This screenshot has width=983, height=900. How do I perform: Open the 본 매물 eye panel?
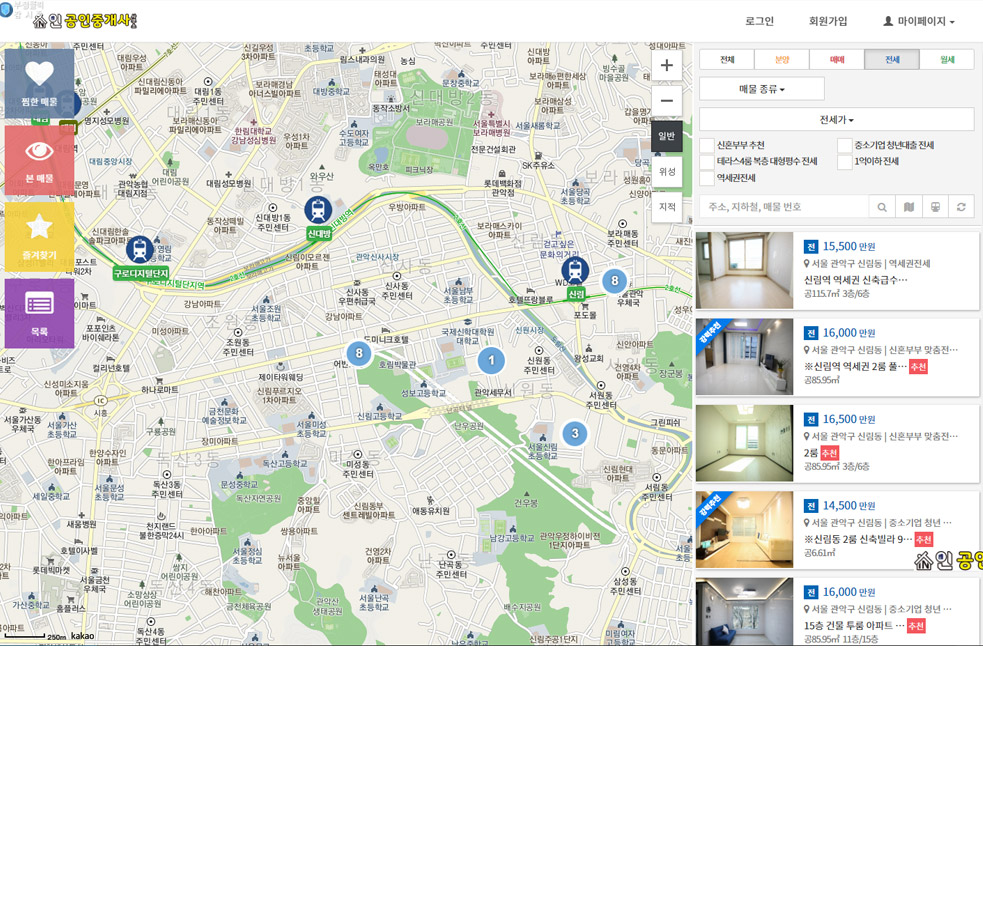tap(40, 159)
